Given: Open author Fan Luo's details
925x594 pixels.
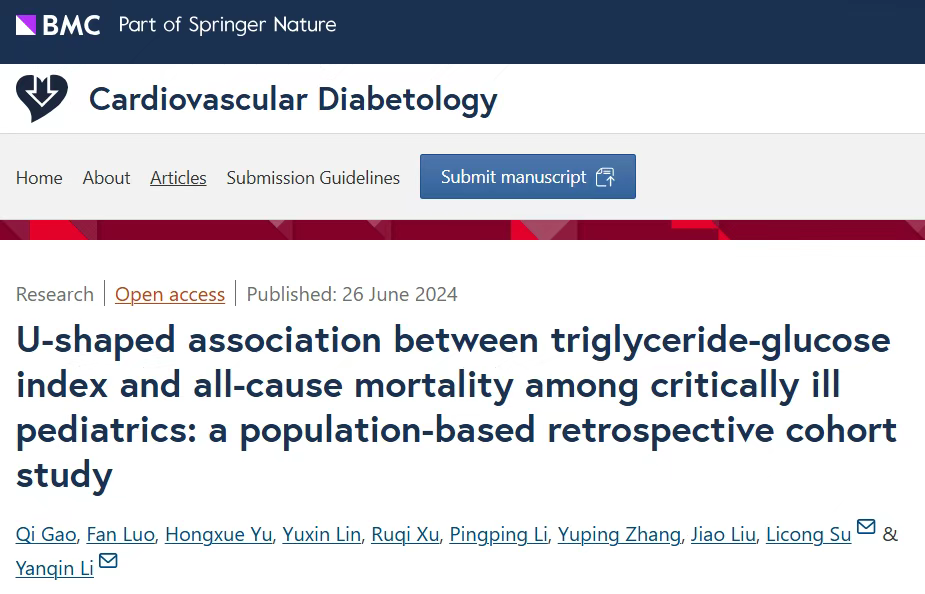Looking at the screenshot, I should [x=121, y=534].
